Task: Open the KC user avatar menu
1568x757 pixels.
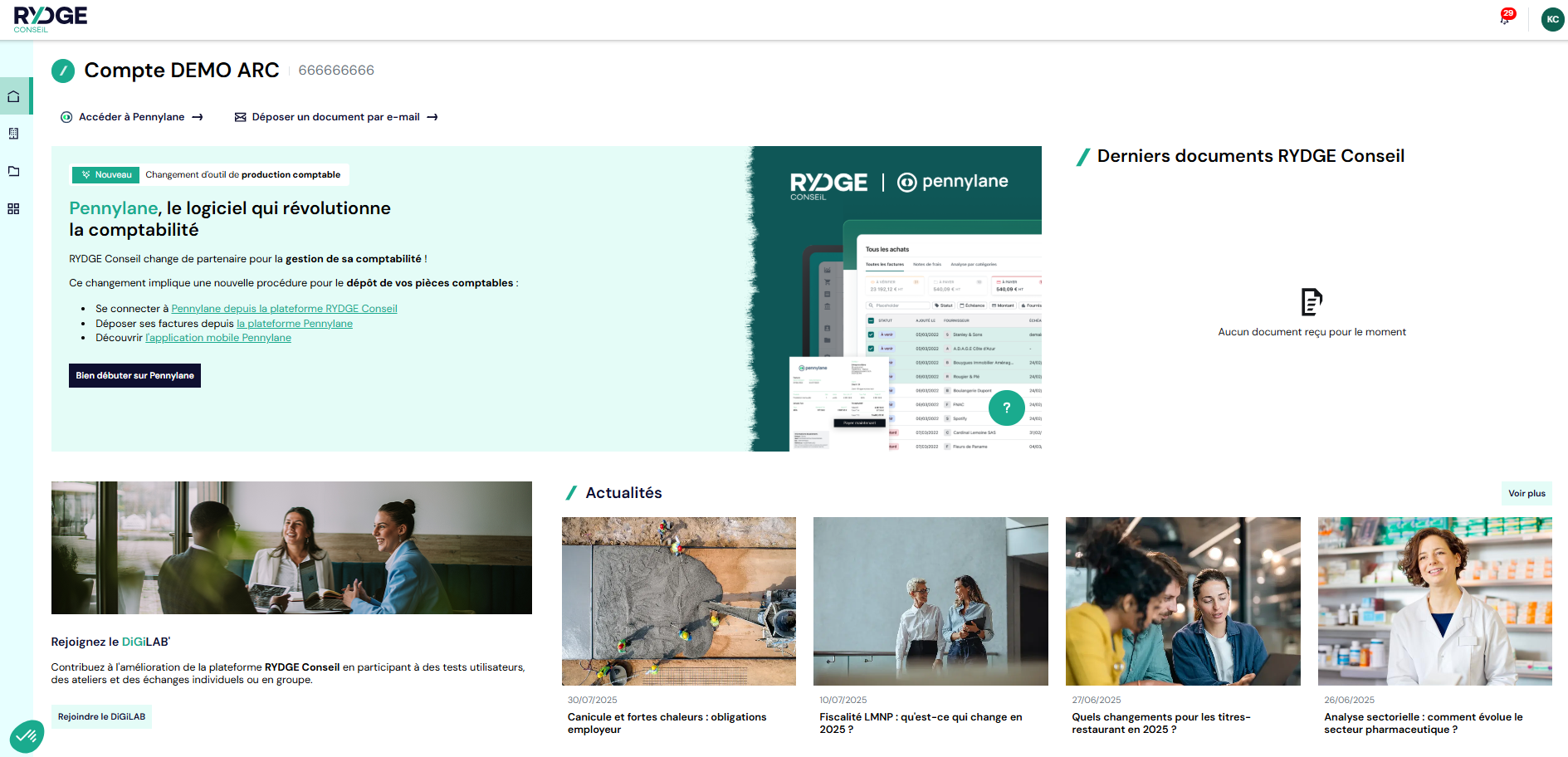Action: point(1552,19)
